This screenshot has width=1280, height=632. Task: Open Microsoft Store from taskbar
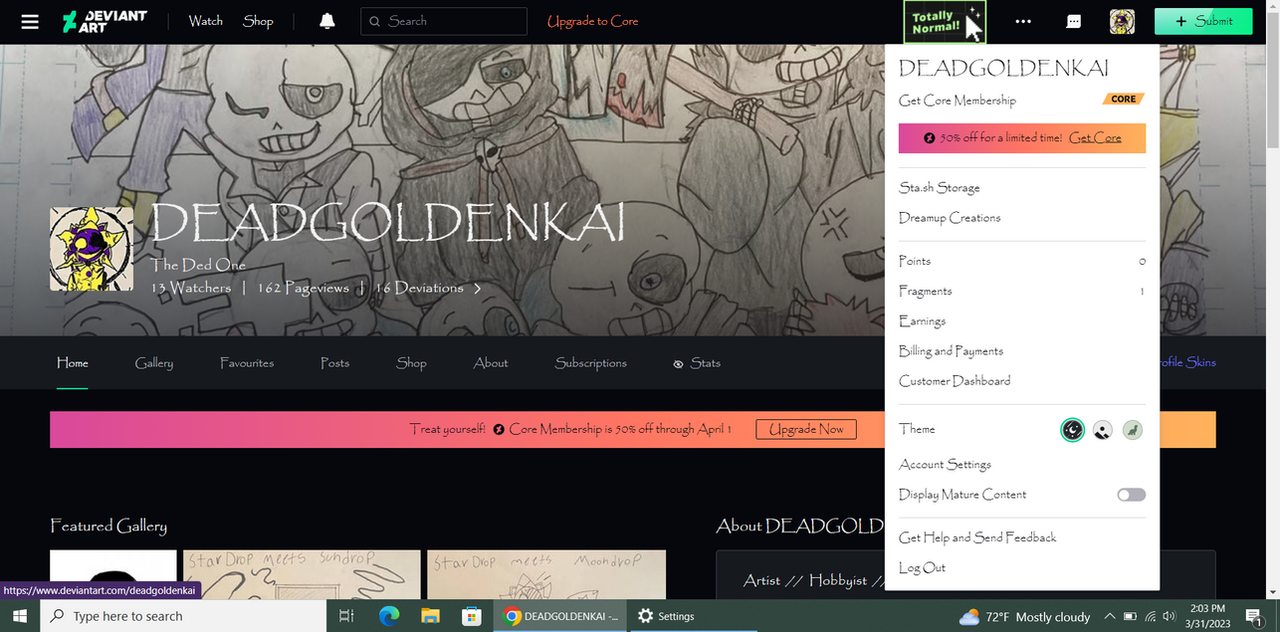[471, 616]
